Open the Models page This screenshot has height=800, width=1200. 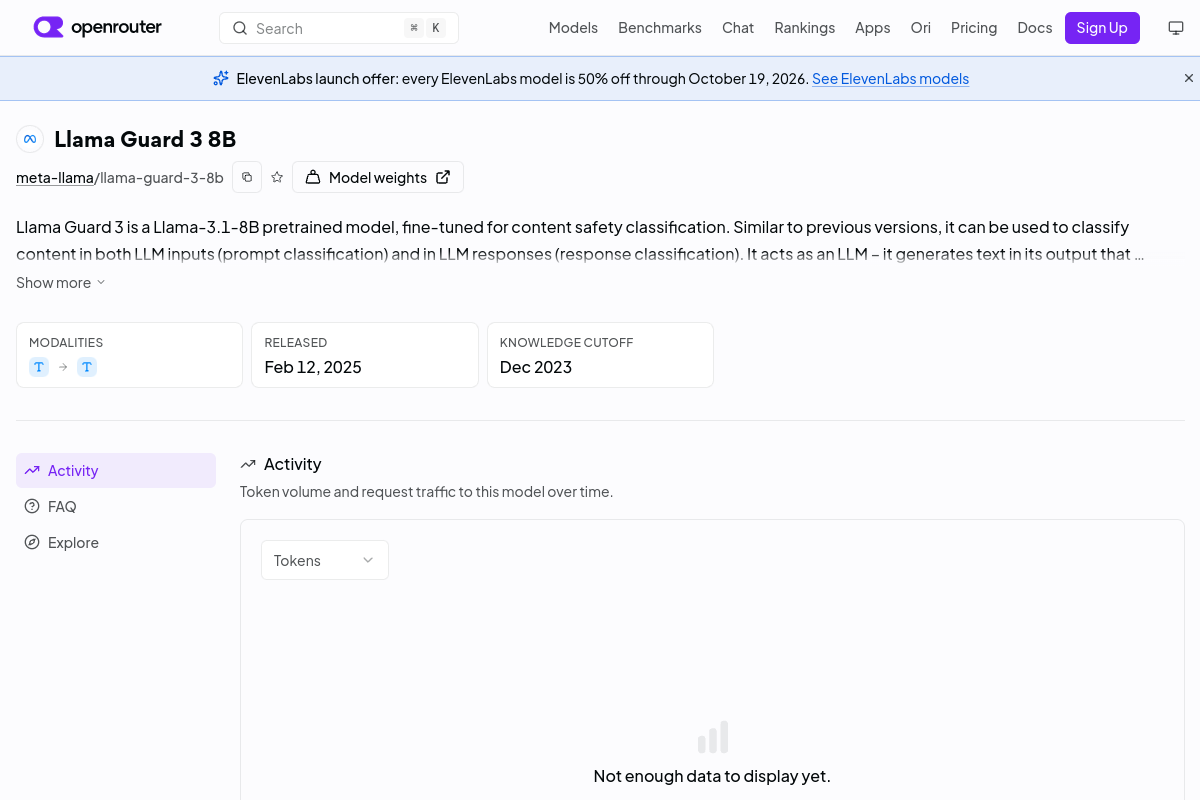click(x=573, y=28)
